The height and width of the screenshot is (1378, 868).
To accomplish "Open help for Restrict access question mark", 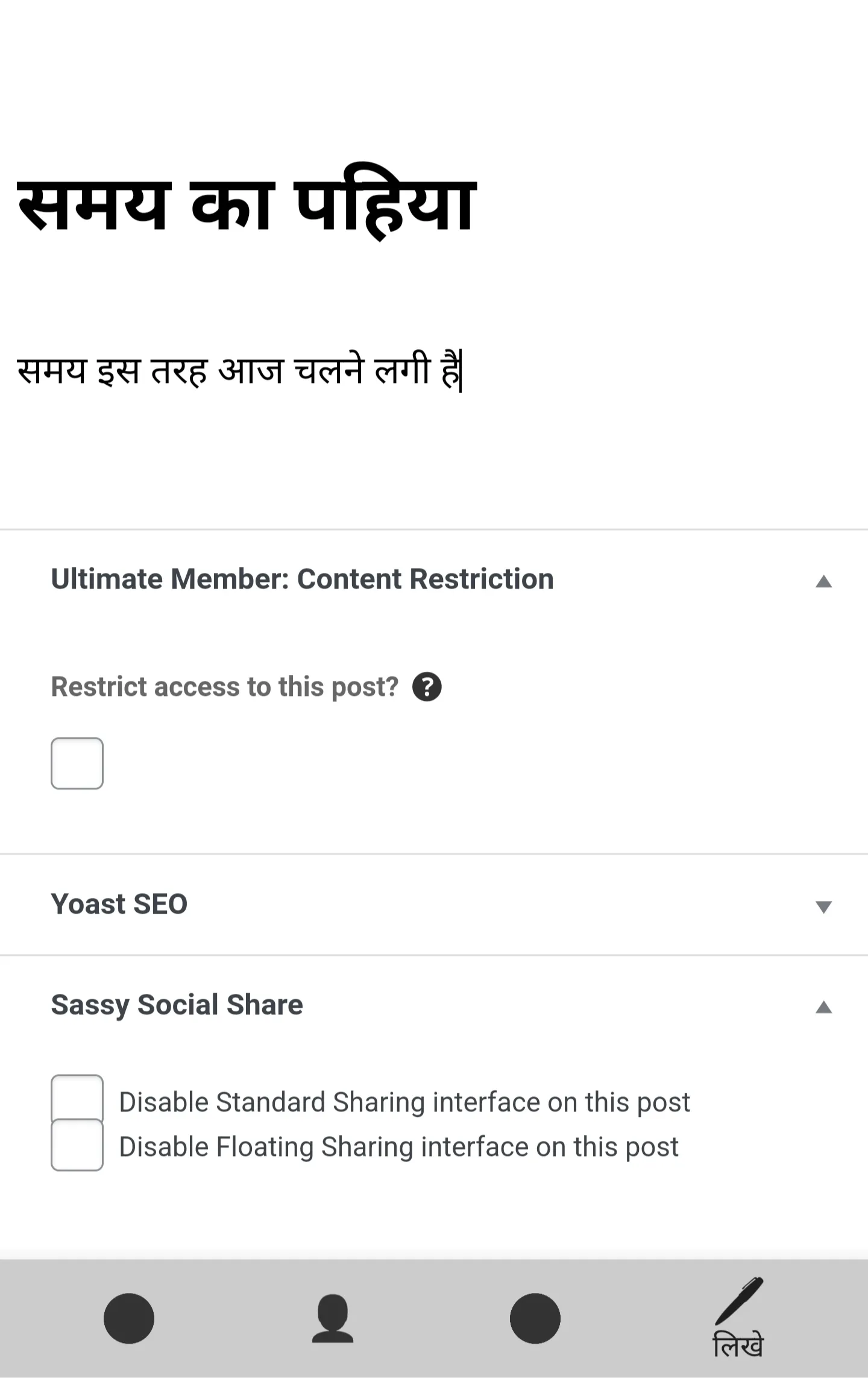I will (427, 687).
